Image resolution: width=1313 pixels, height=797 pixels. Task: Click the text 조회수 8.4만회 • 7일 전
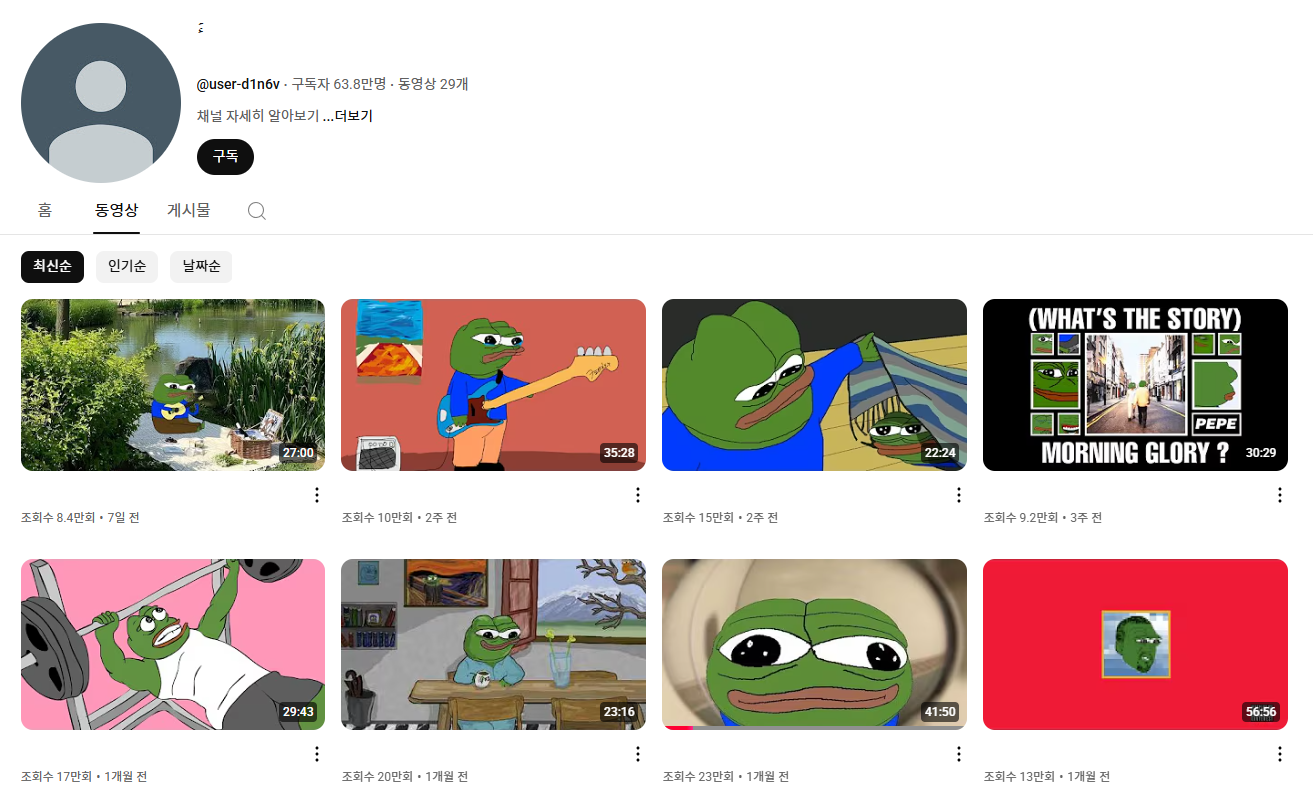[80, 518]
